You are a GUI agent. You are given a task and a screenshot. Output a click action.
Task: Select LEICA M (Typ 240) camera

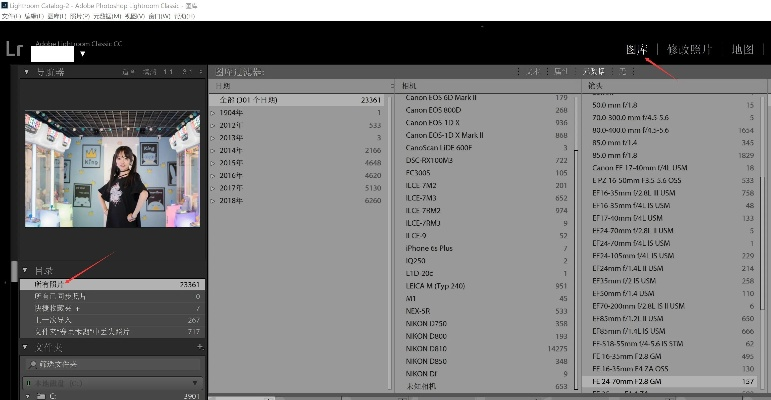[x=484, y=286]
